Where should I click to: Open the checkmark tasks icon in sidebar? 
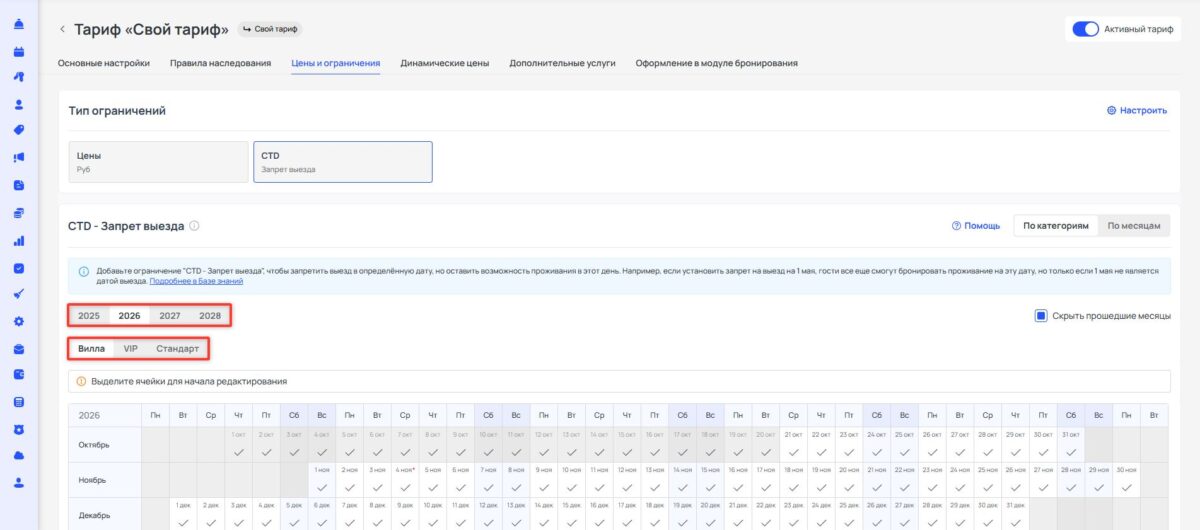pos(19,268)
